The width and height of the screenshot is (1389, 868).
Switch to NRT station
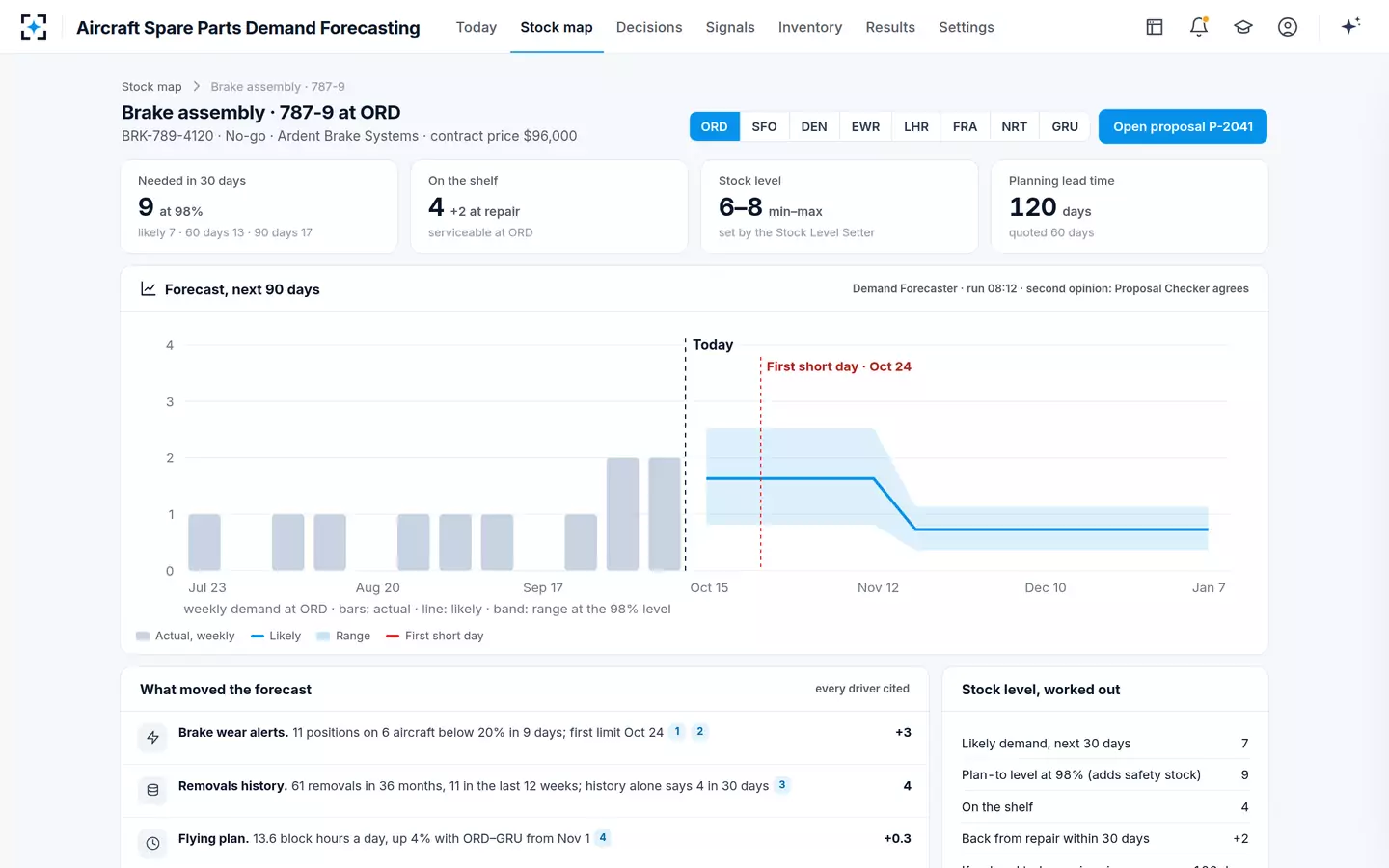coord(1015,126)
